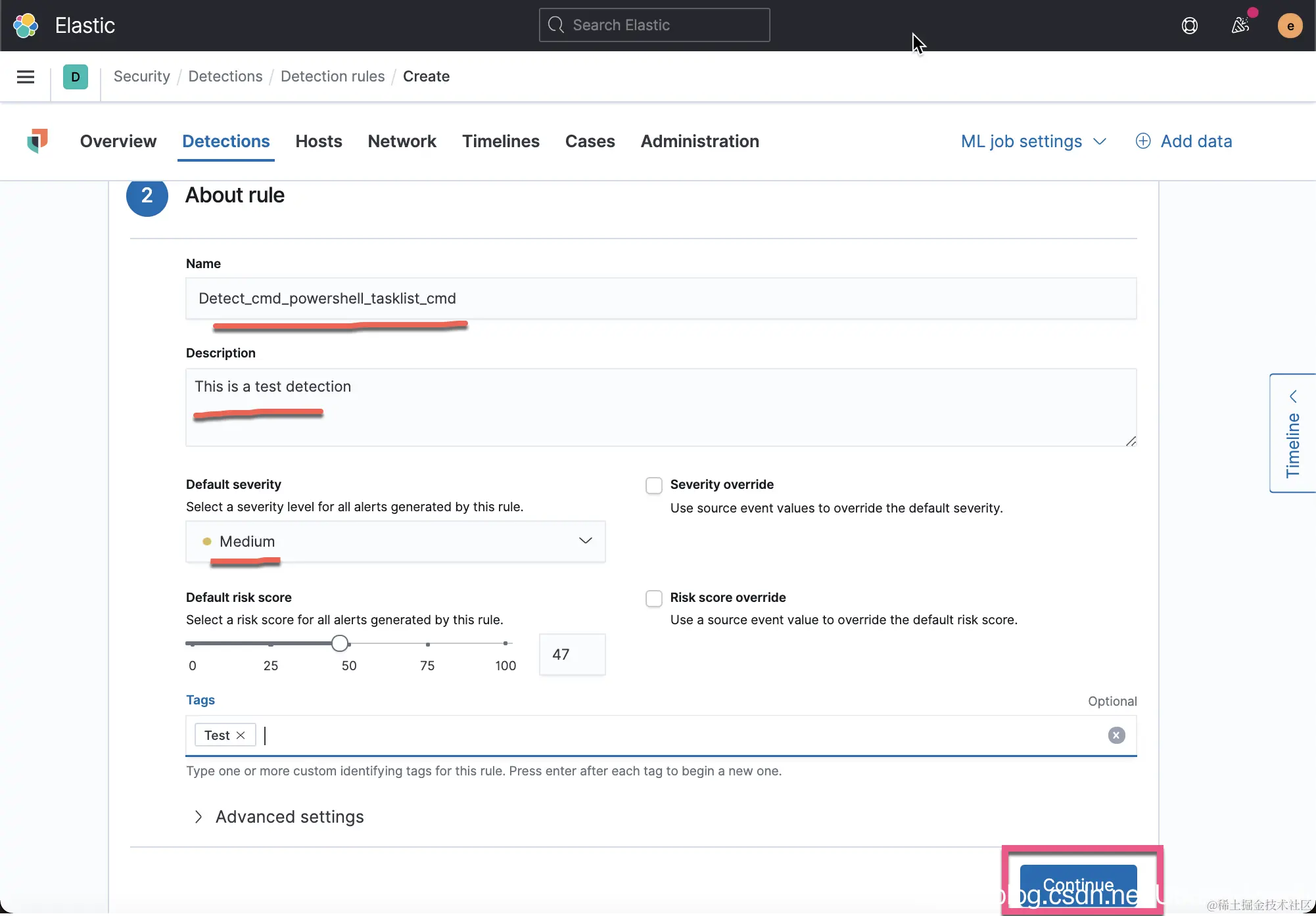This screenshot has height=916, width=1316.
Task: Enable the Severity override checkbox
Action: click(653, 485)
